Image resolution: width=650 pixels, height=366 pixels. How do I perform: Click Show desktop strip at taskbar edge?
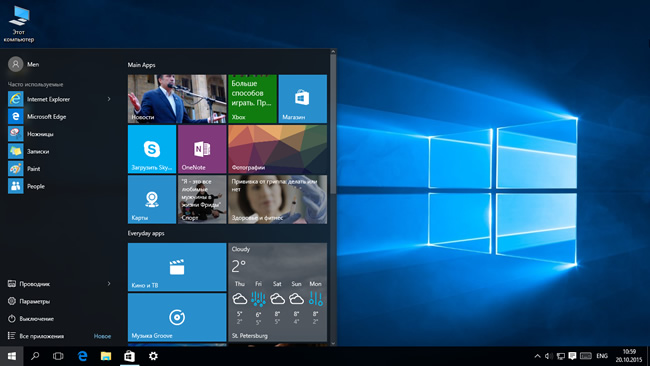[648, 356]
